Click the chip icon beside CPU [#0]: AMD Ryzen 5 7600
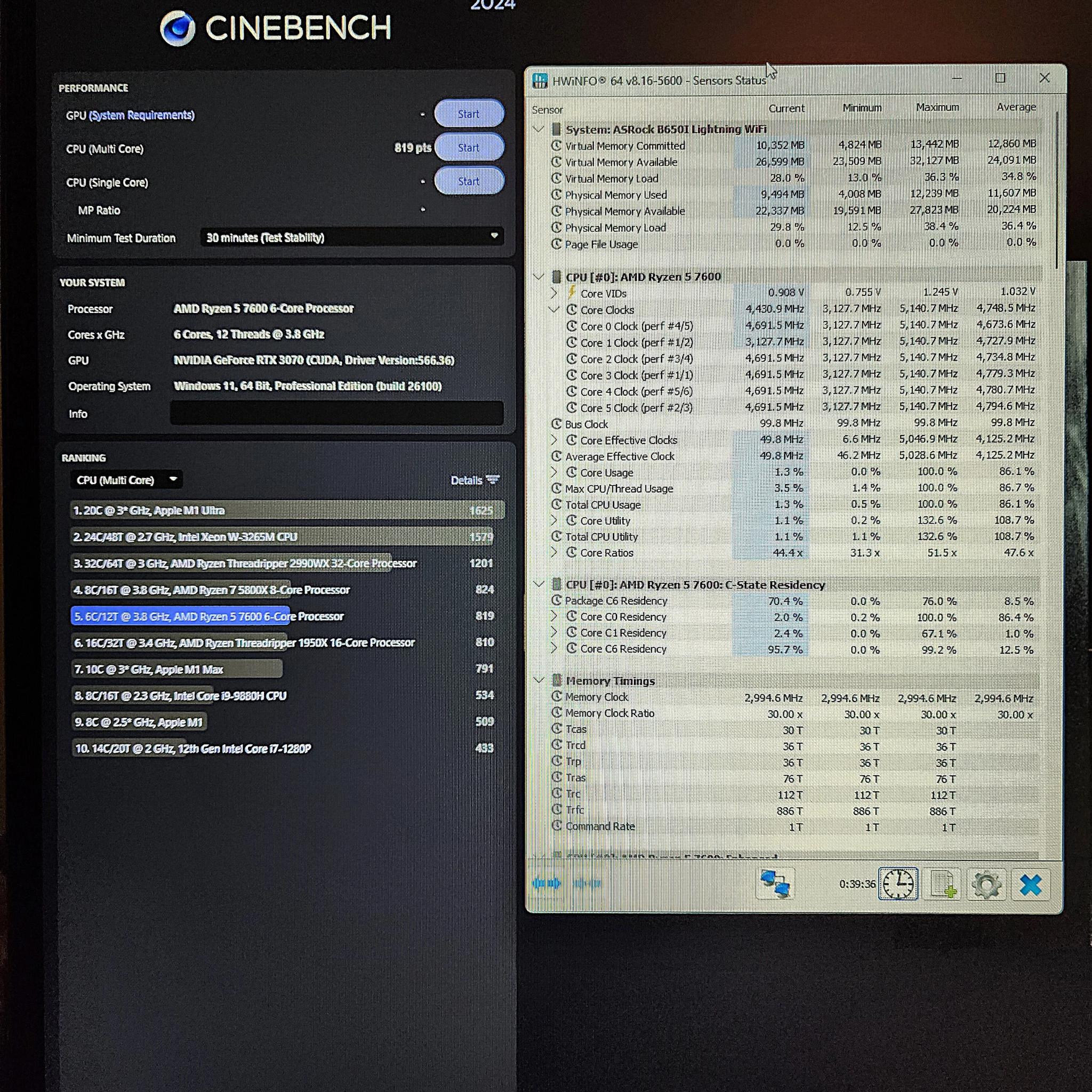Screen dimensions: 1092x1092 [x=556, y=277]
